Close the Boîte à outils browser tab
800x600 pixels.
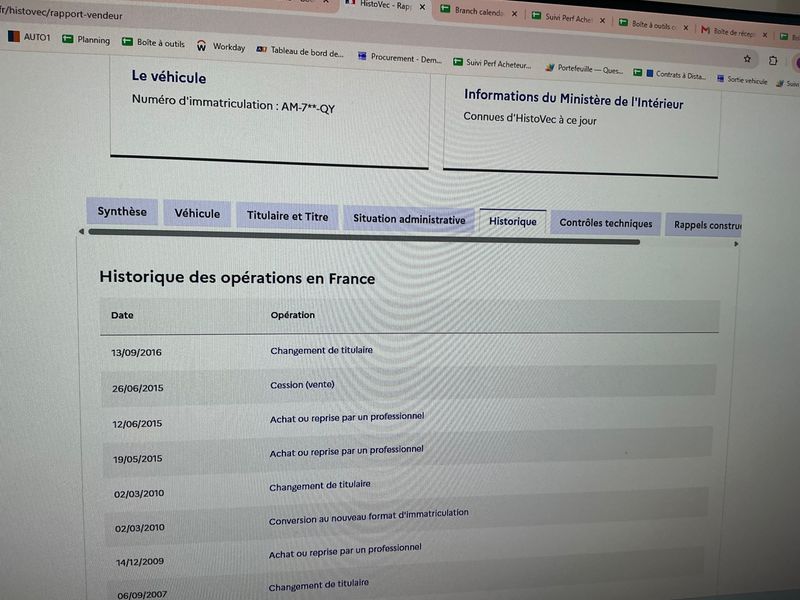click(x=686, y=28)
